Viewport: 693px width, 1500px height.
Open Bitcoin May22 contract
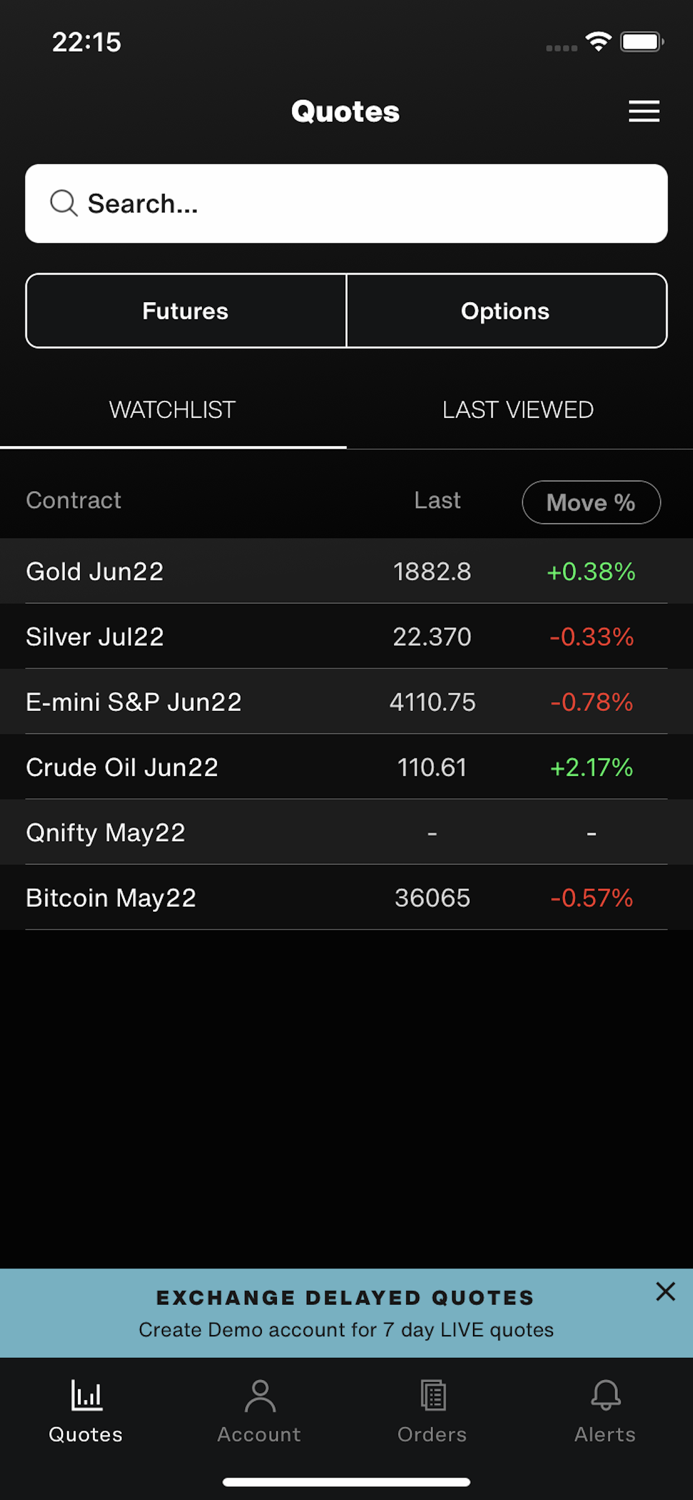point(111,898)
